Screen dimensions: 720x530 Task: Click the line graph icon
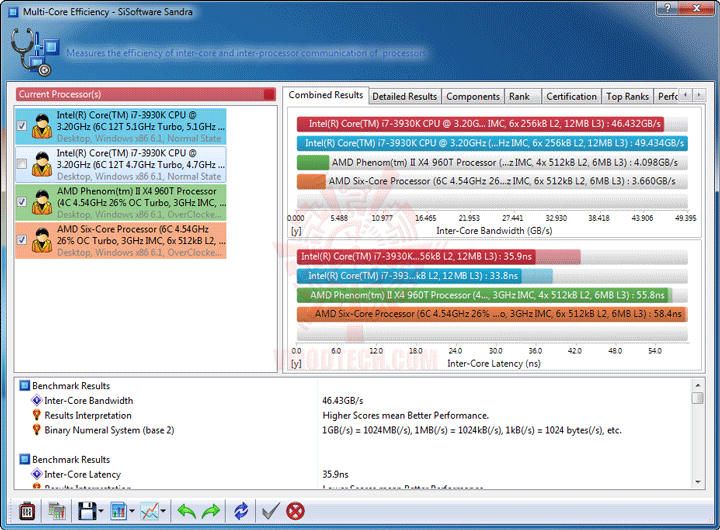click(150, 511)
